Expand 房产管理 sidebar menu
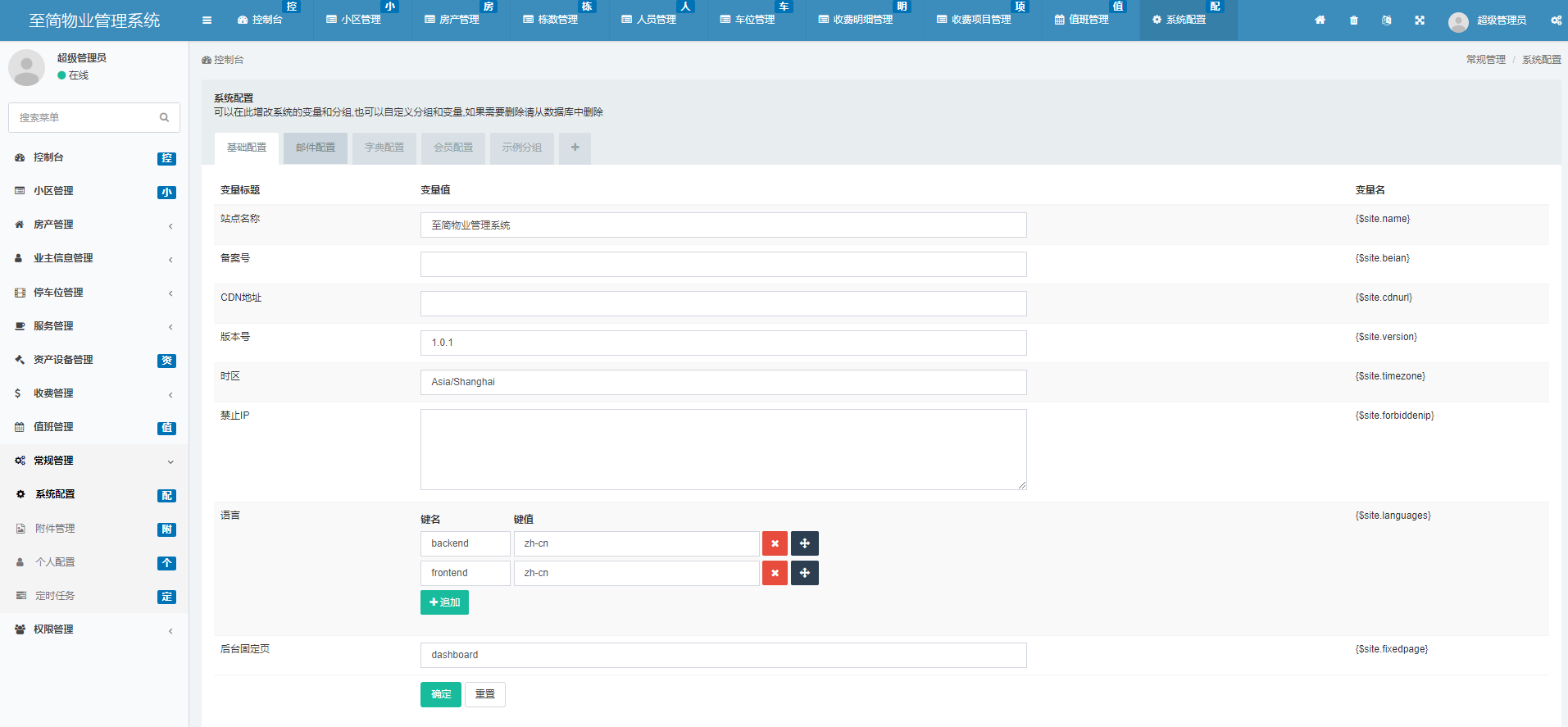 pos(94,225)
